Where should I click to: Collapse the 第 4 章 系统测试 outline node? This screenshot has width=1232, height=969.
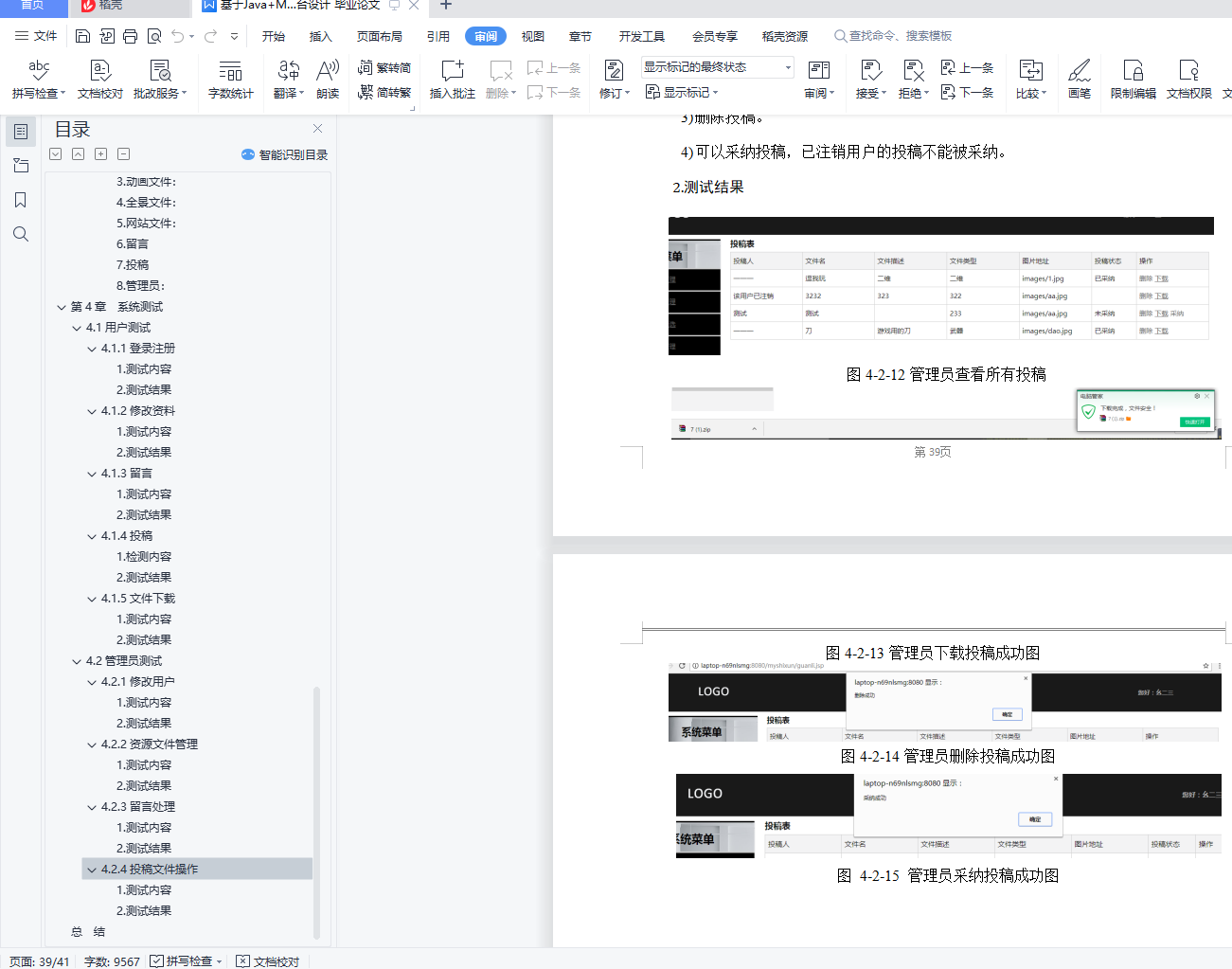61,307
